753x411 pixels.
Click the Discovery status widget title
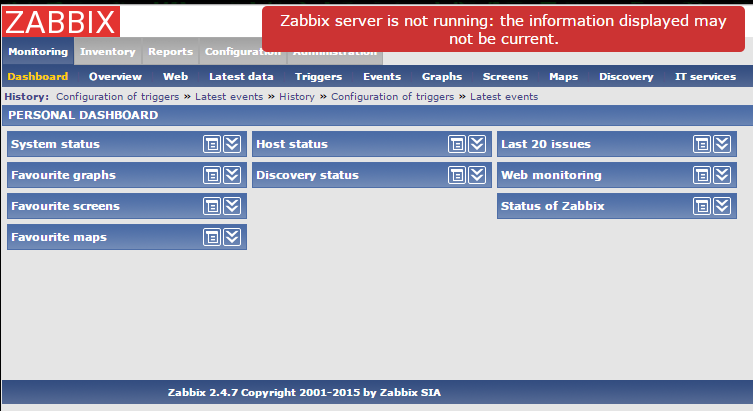[x=307, y=175]
